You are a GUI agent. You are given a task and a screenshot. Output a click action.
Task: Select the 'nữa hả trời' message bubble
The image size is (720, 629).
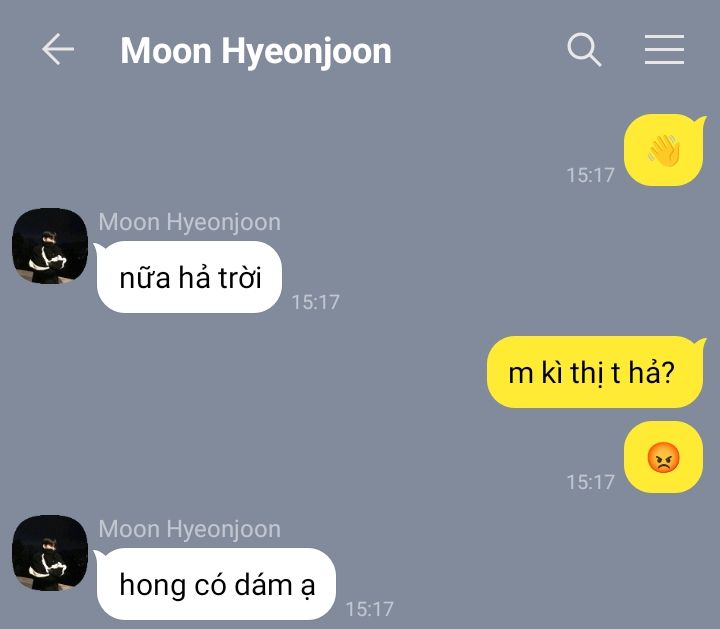tap(189, 277)
